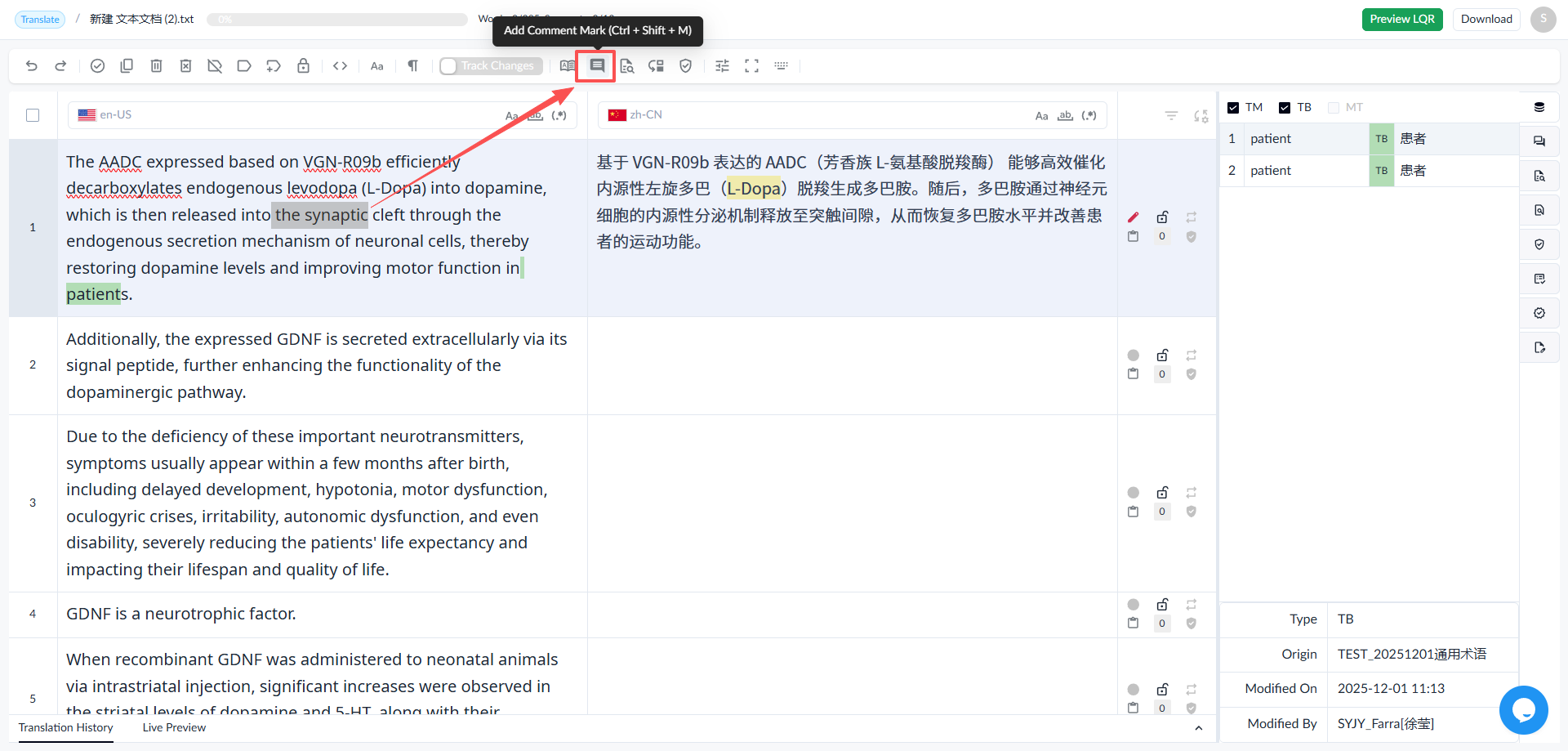Switch to Live Preview tab
1568x751 pixels.
point(174,728)
